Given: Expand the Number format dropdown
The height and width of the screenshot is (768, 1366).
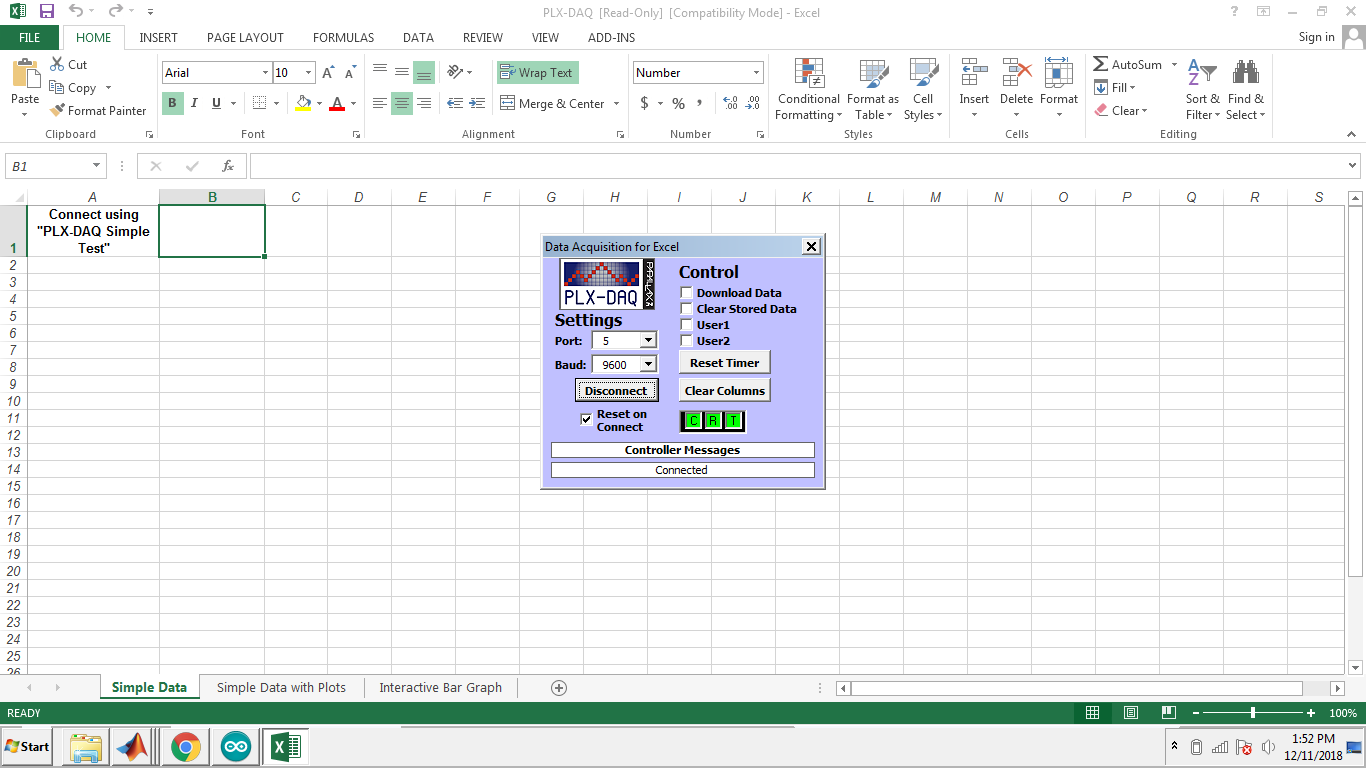Looking at the screenshot, I should [756, 73].
